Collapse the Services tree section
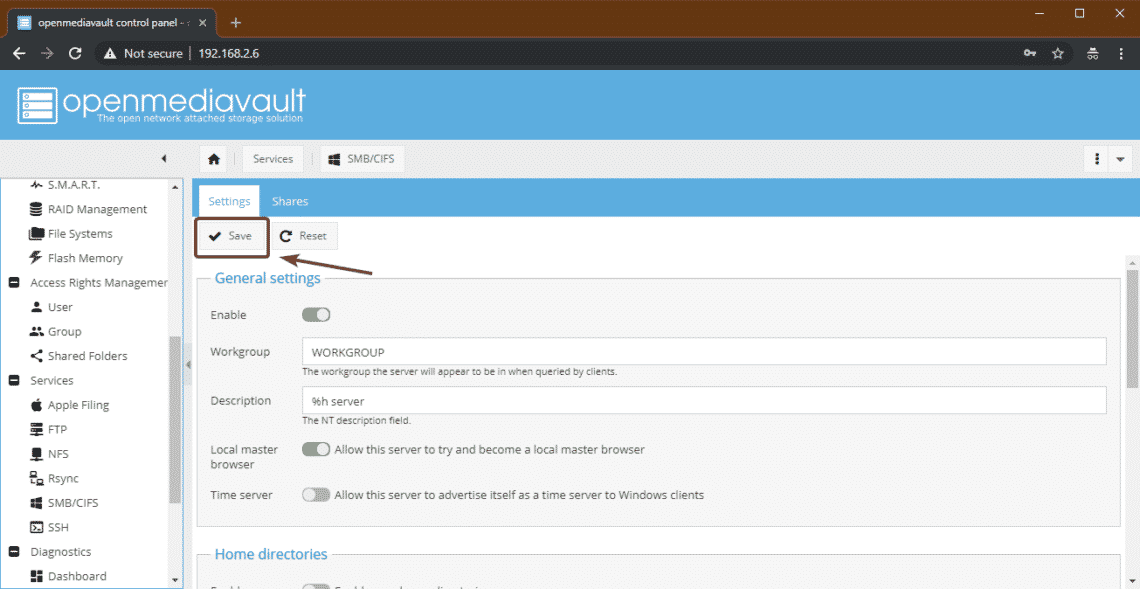 (x=14, y=380)
